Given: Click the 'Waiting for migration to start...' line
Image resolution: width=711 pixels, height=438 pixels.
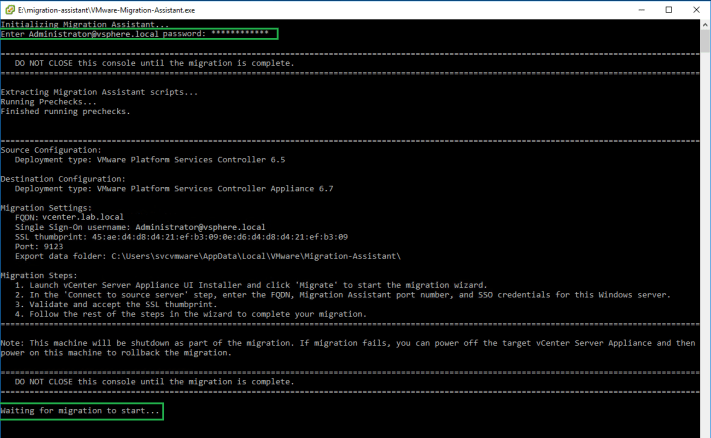Looking at the screenshot, I should click(x=79, y=411).
